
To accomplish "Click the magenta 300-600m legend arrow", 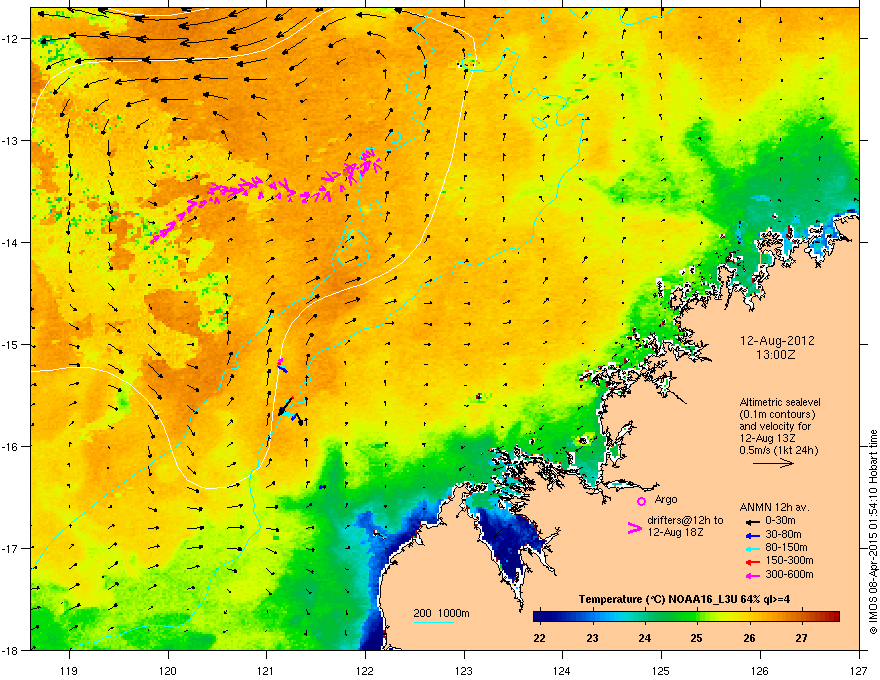I will click(752, 575).
